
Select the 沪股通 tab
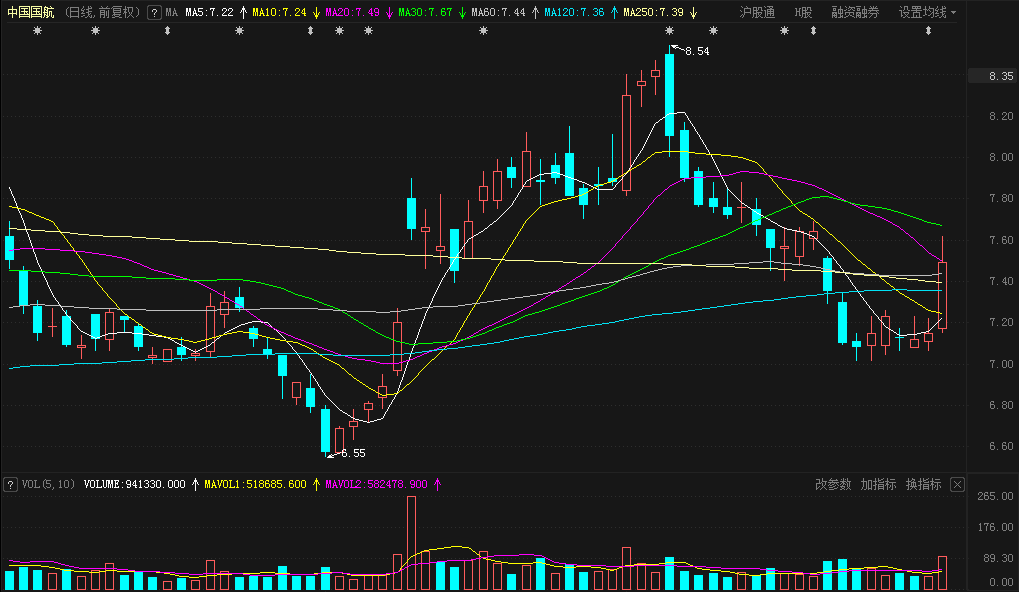tap(757, 12)
